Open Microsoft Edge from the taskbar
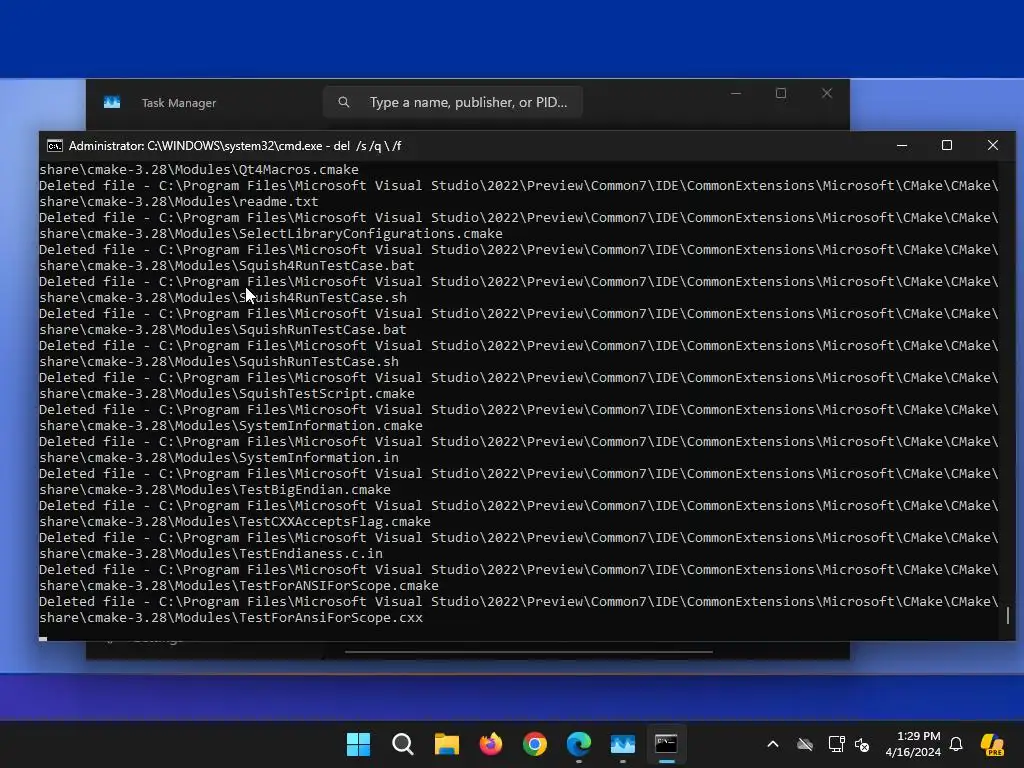1024x768 pixels. (579, 744)
